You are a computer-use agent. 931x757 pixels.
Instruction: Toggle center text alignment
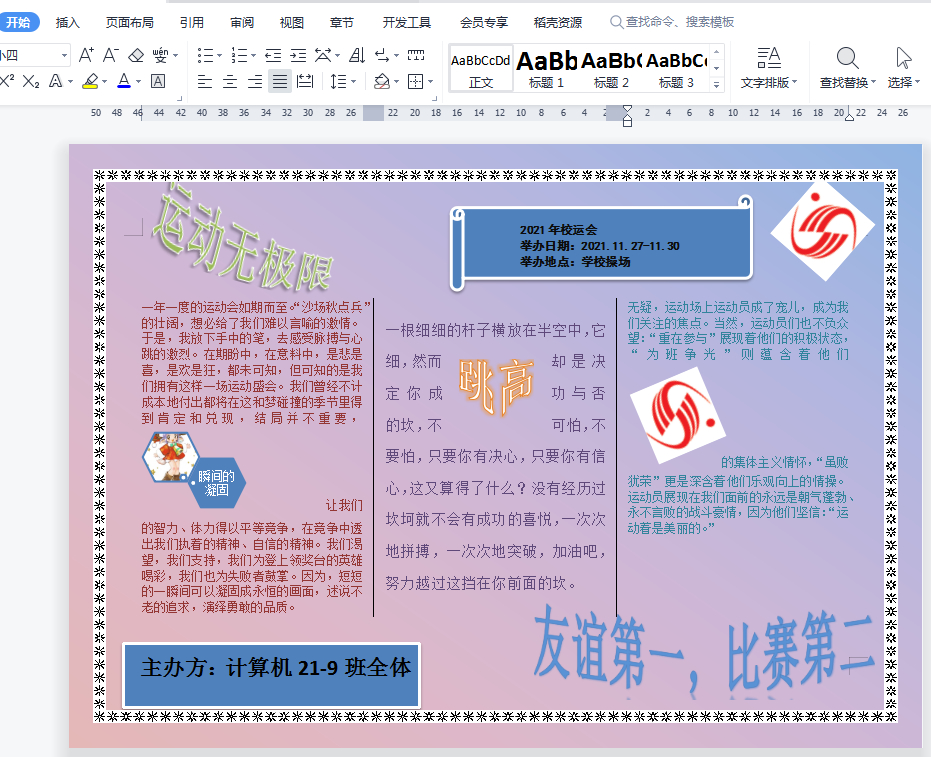click(230, 81)
